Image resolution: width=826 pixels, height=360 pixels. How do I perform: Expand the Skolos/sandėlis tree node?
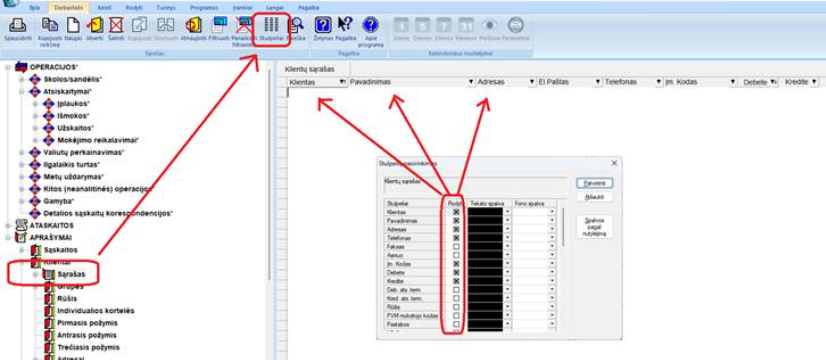[22, 79]
